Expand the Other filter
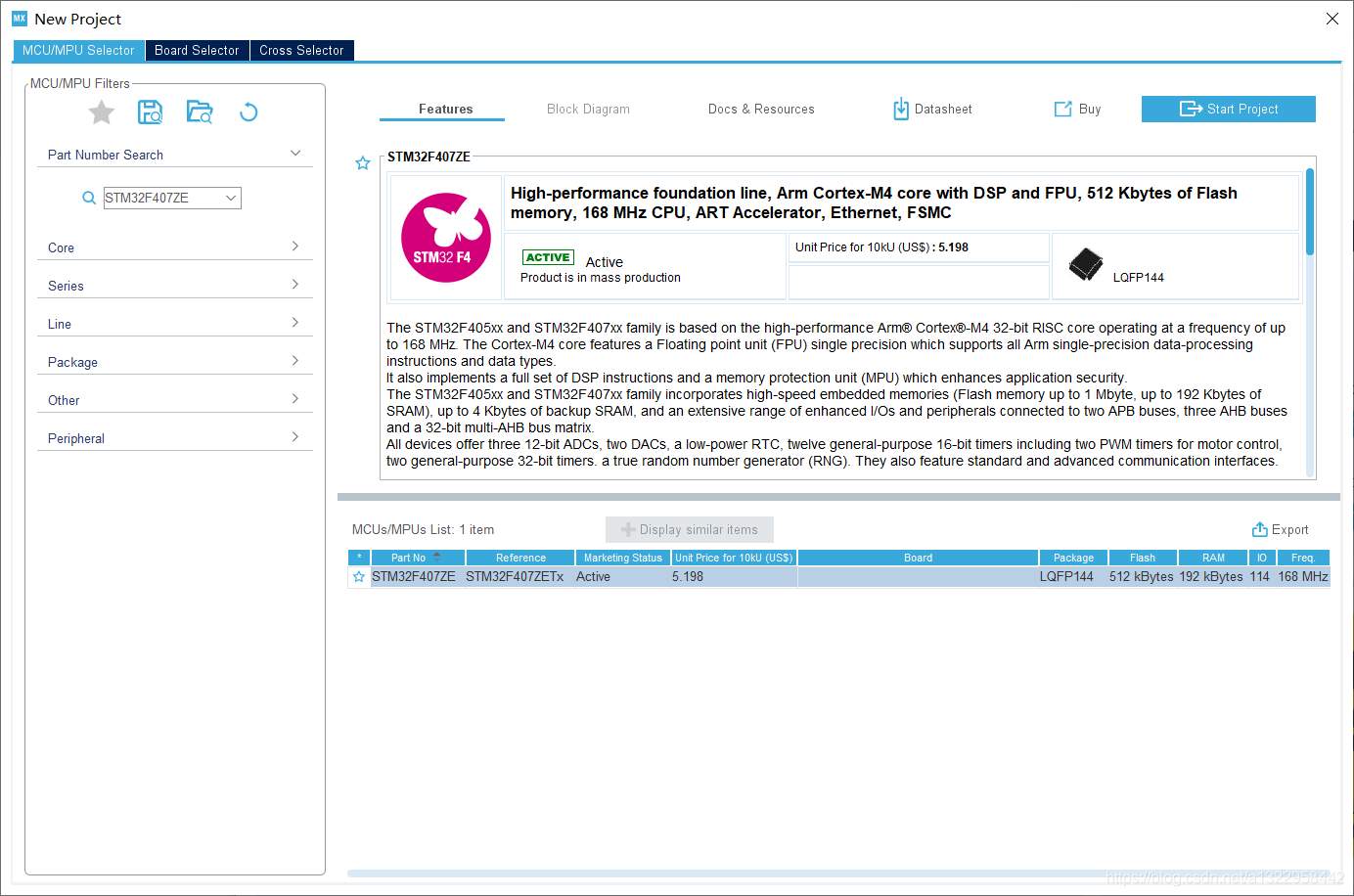 click(175, 400)
